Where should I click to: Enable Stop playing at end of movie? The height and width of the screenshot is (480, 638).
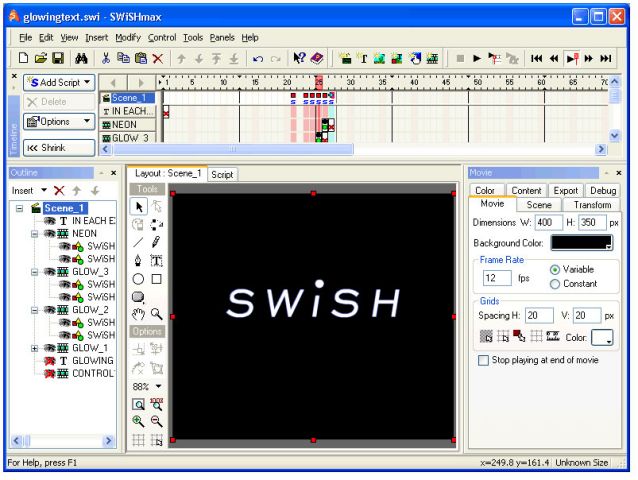coord(483,360)
